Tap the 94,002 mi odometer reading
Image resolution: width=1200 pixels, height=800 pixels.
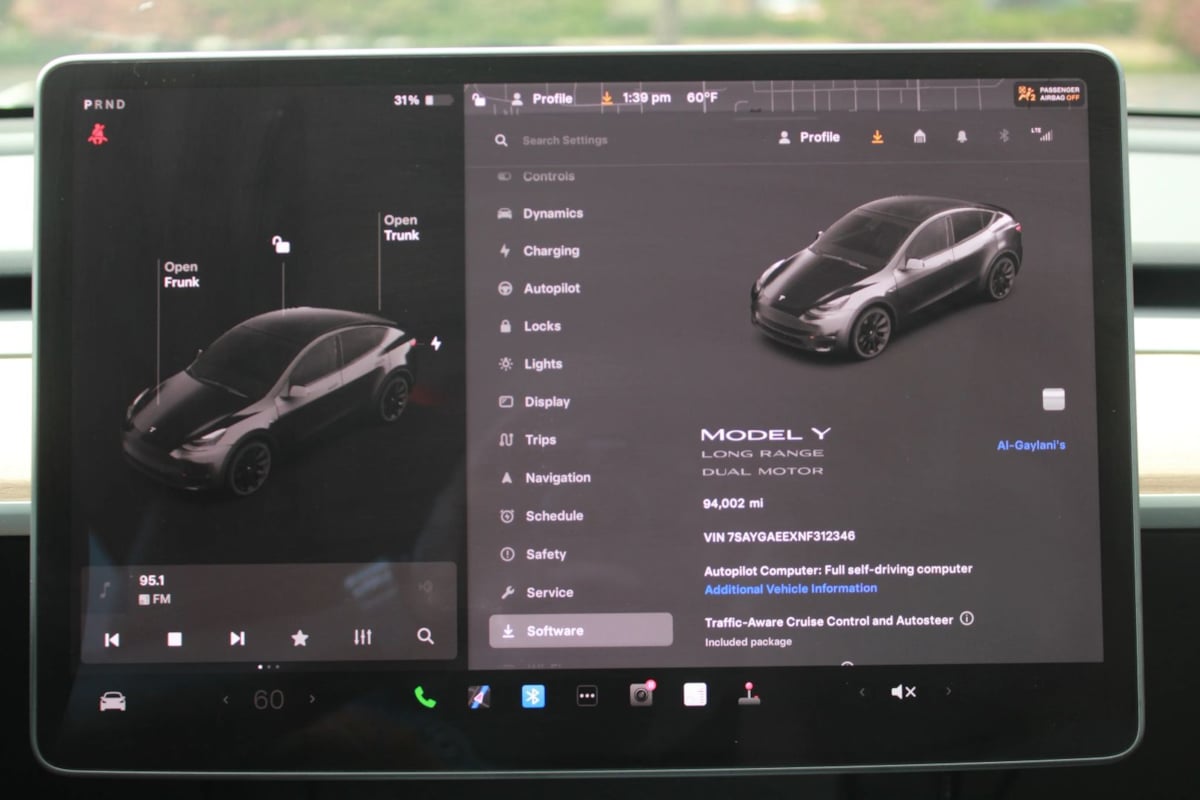click(x=733, y=504)
